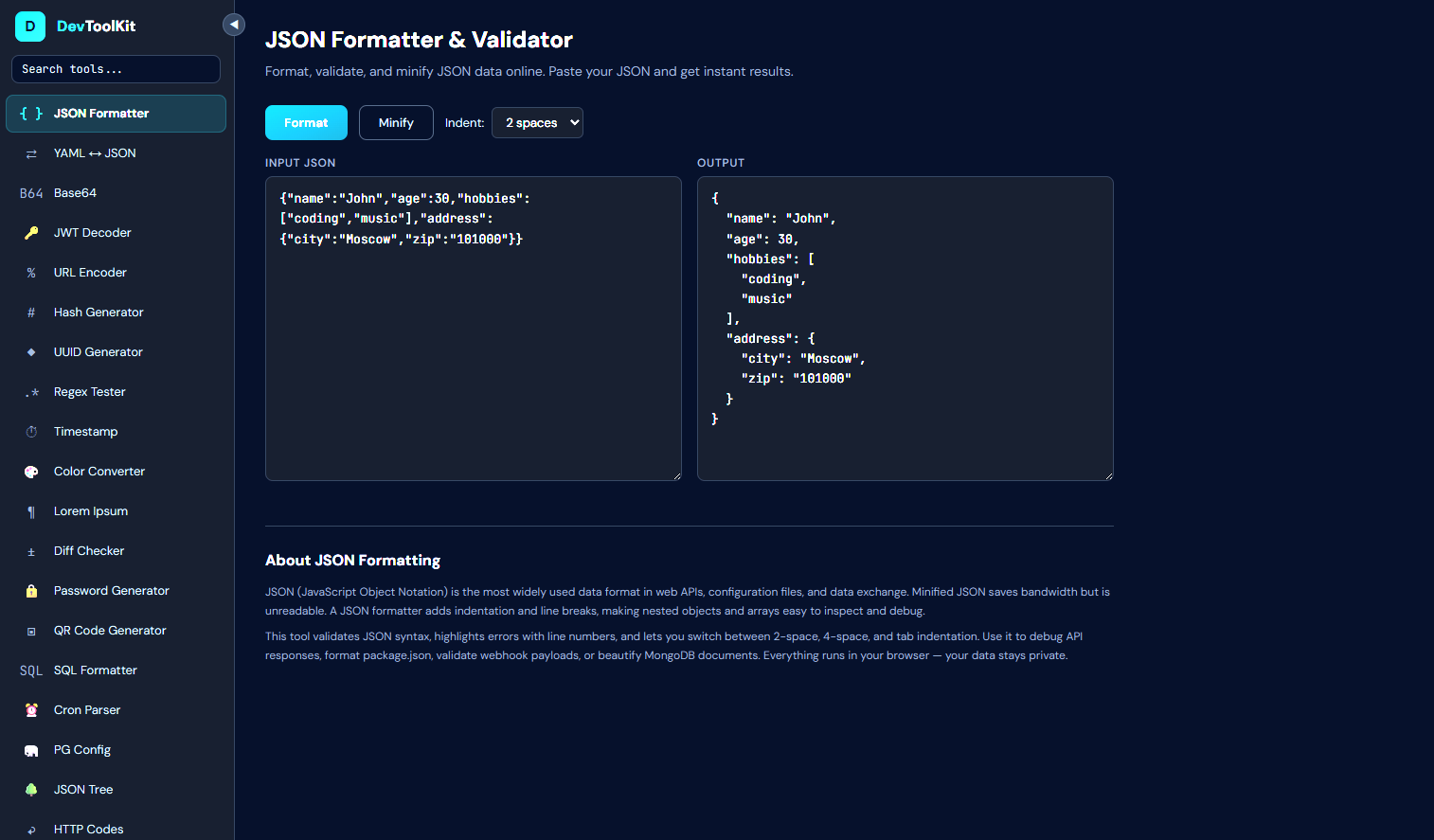The width and height of the screenshot is (1434, 840).
Task: Open the Regex Tester
Action: tap(89, 391)
